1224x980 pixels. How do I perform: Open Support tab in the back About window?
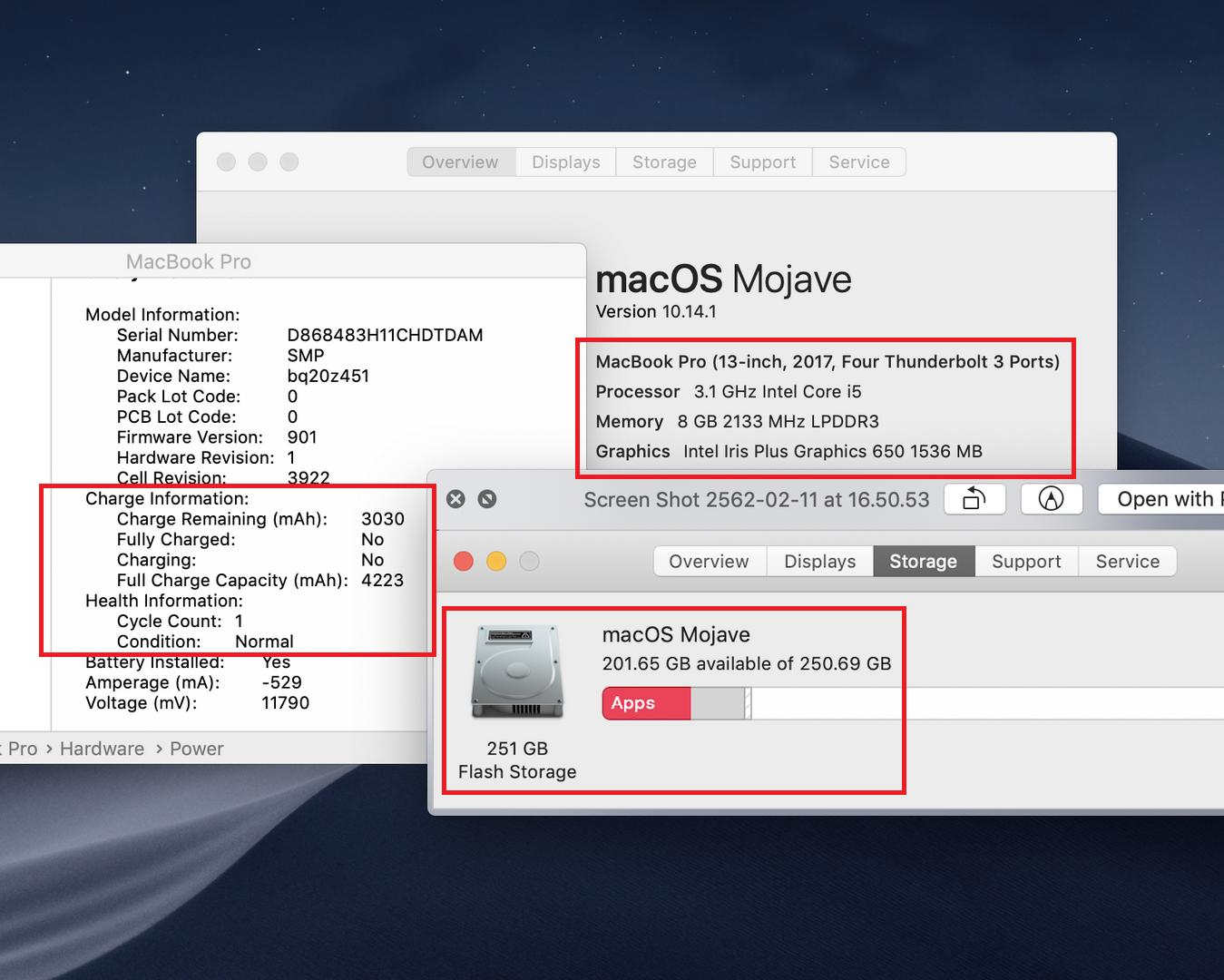pyautogui.click(x=763, y=162)
